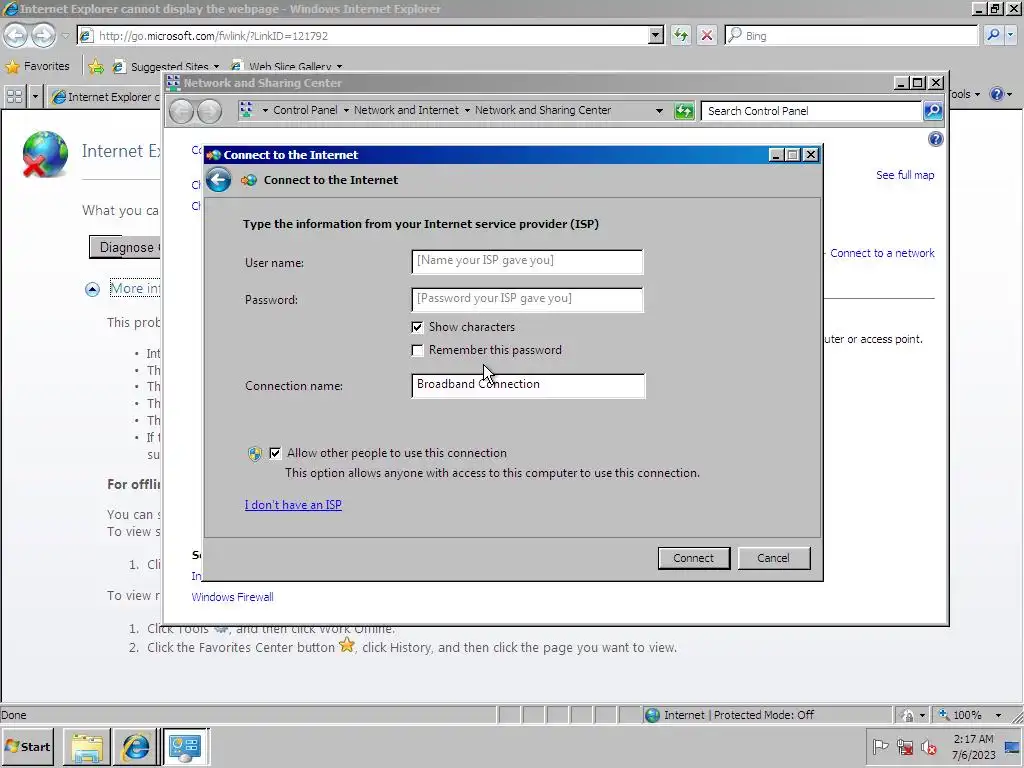Image resolution: width=1024 pixels, height=768 pixels.
Task: Click the blue help icon in Network and Sharing Center
Action: pos(935,139)
